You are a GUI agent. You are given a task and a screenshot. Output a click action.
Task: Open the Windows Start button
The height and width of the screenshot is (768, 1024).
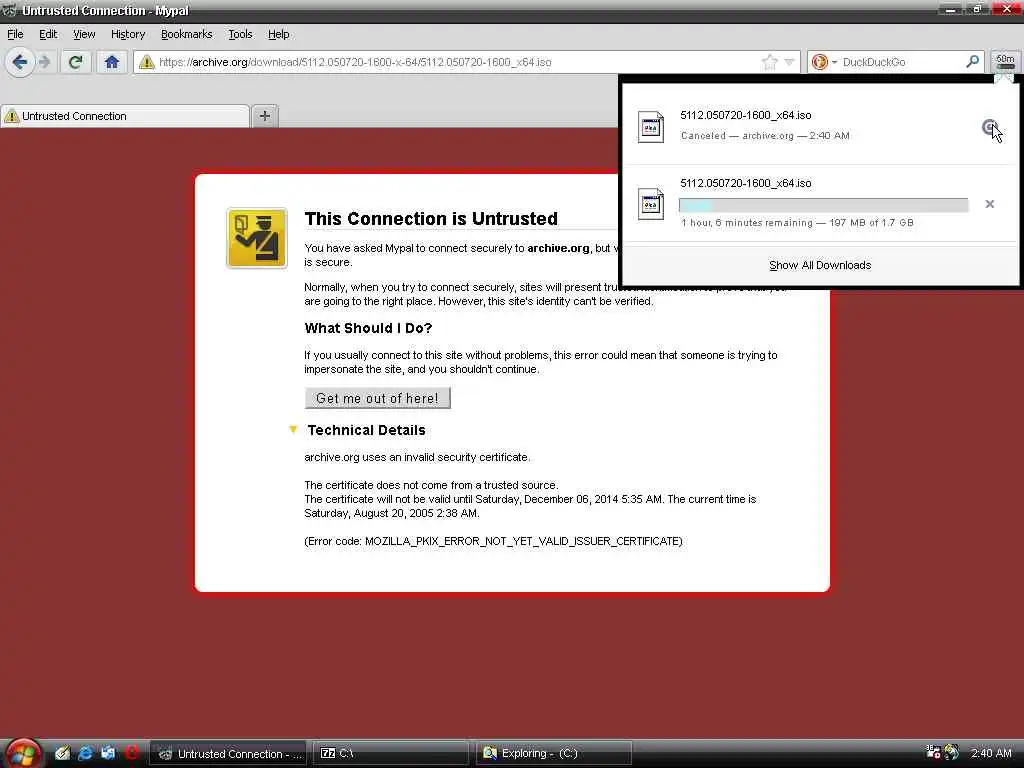click(x=24, y=754)
